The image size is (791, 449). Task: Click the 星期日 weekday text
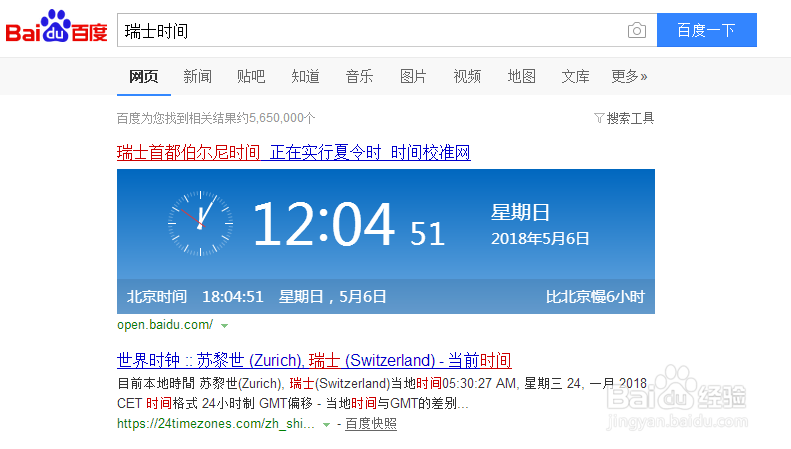[520, 212]
